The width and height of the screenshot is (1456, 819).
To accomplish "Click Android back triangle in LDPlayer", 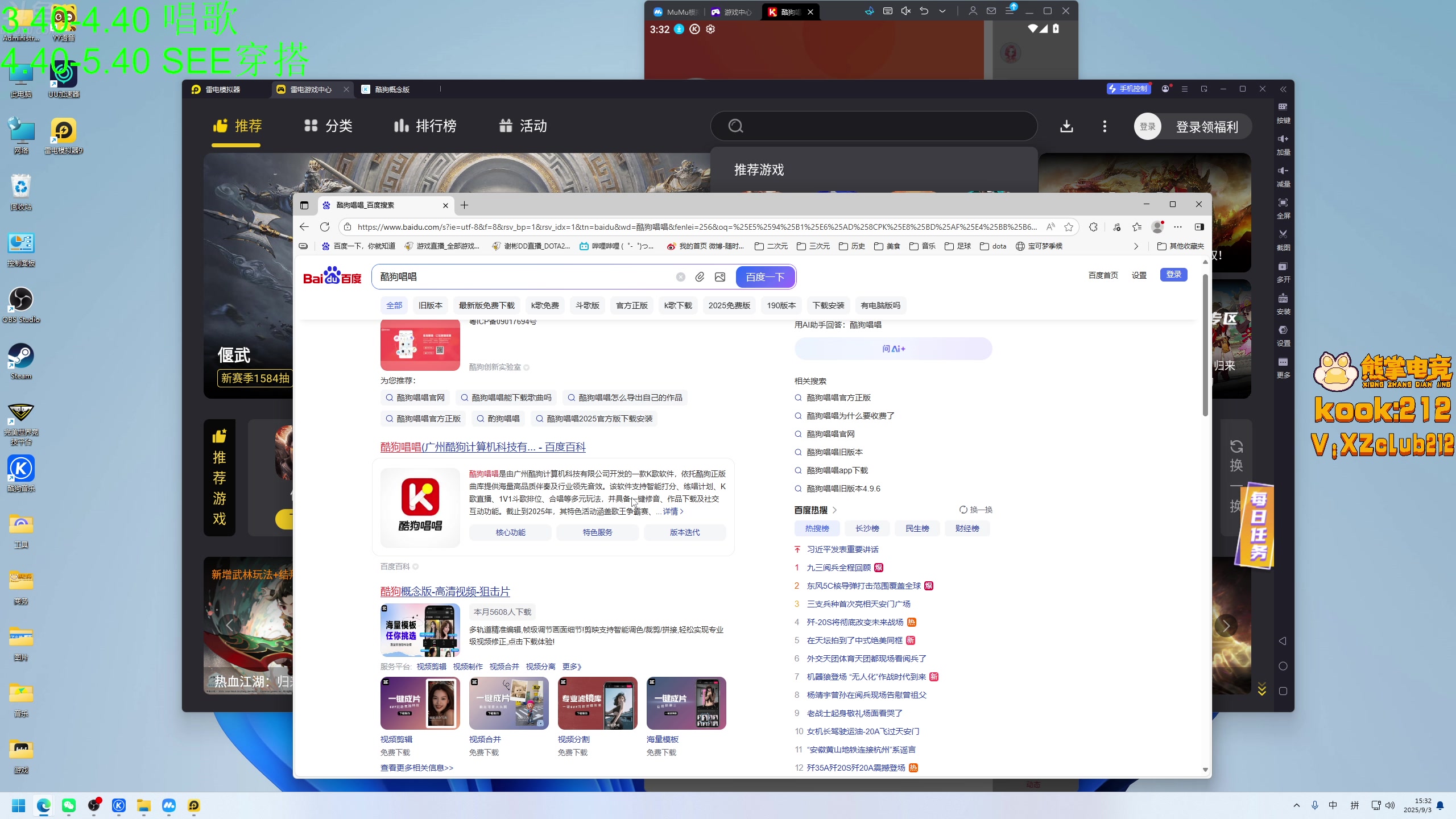I will pyautogui.click(x=1283, y=641).
